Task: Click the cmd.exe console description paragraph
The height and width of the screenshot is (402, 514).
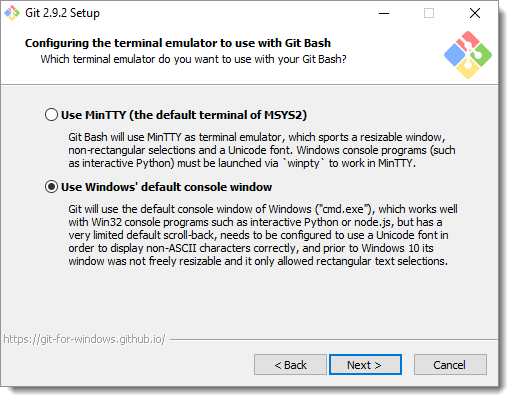Action: tap(263, 235)
